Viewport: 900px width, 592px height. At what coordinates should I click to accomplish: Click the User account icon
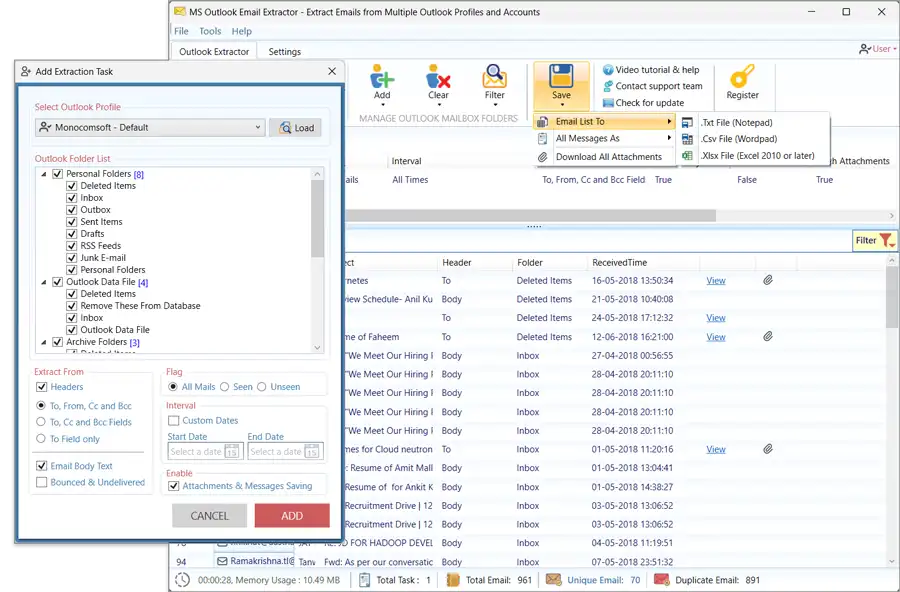[864, 49]
